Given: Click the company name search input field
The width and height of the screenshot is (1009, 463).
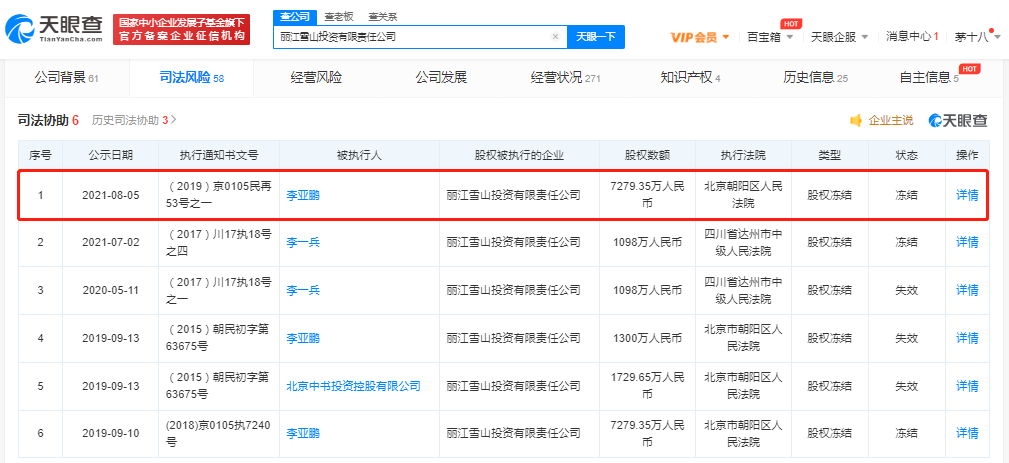Looking at the screenshot, I should (x=414, y=37).
